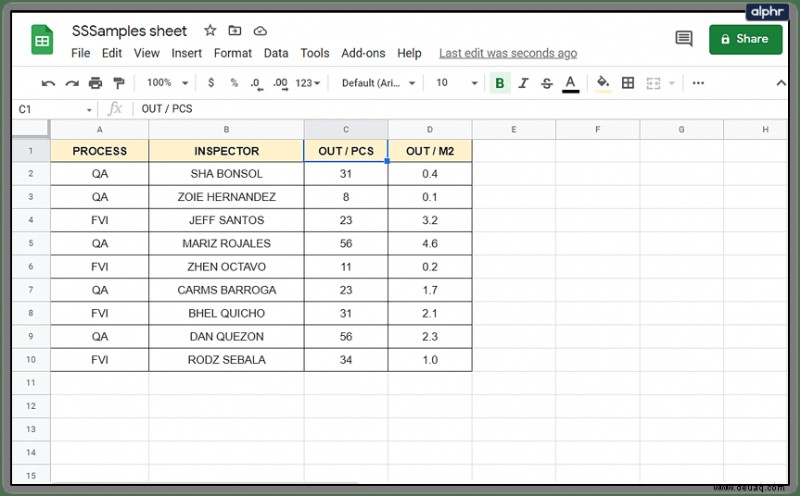
Task: Select the OUT / M2 header cell
Action: coord(430,151)
